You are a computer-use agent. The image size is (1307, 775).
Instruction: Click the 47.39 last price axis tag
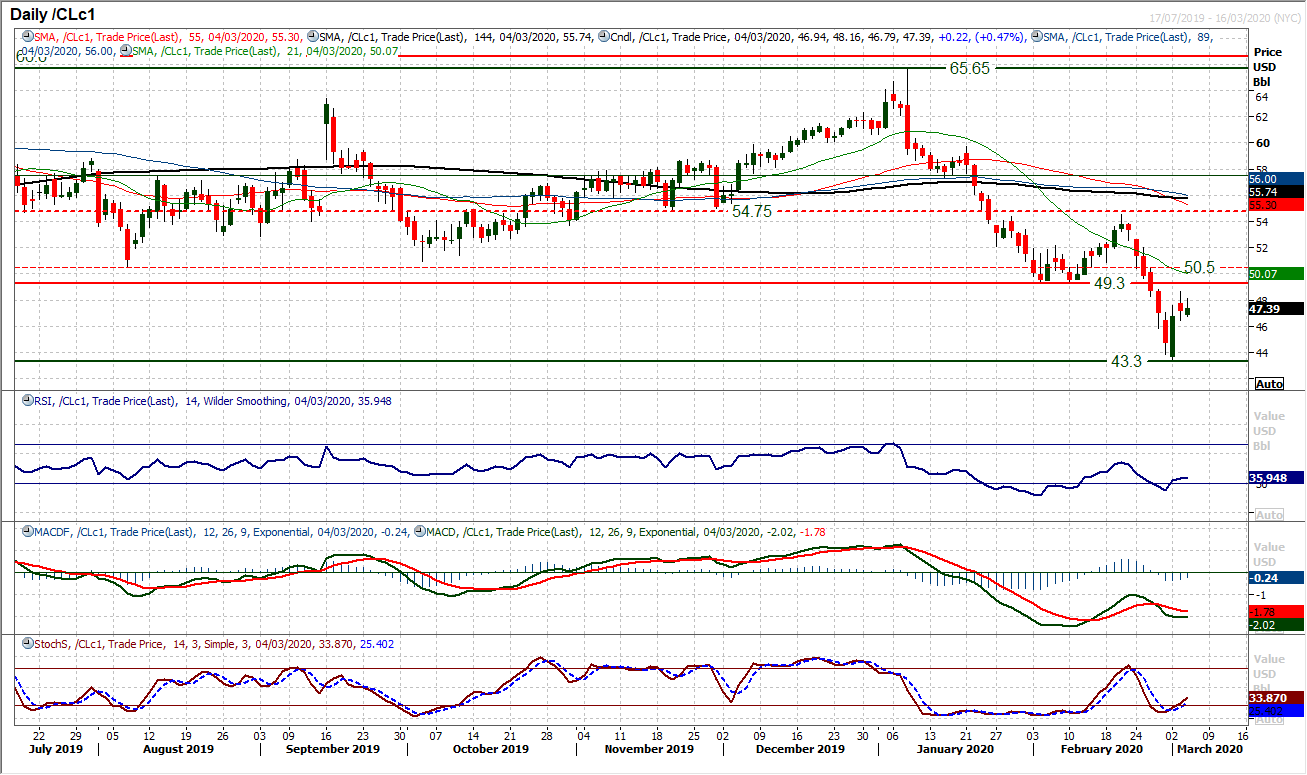click(1275, 309)
